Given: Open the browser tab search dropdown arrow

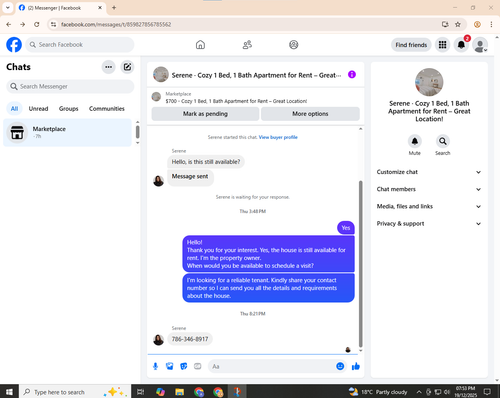Looking at the screenshot, I should point(7,7).
